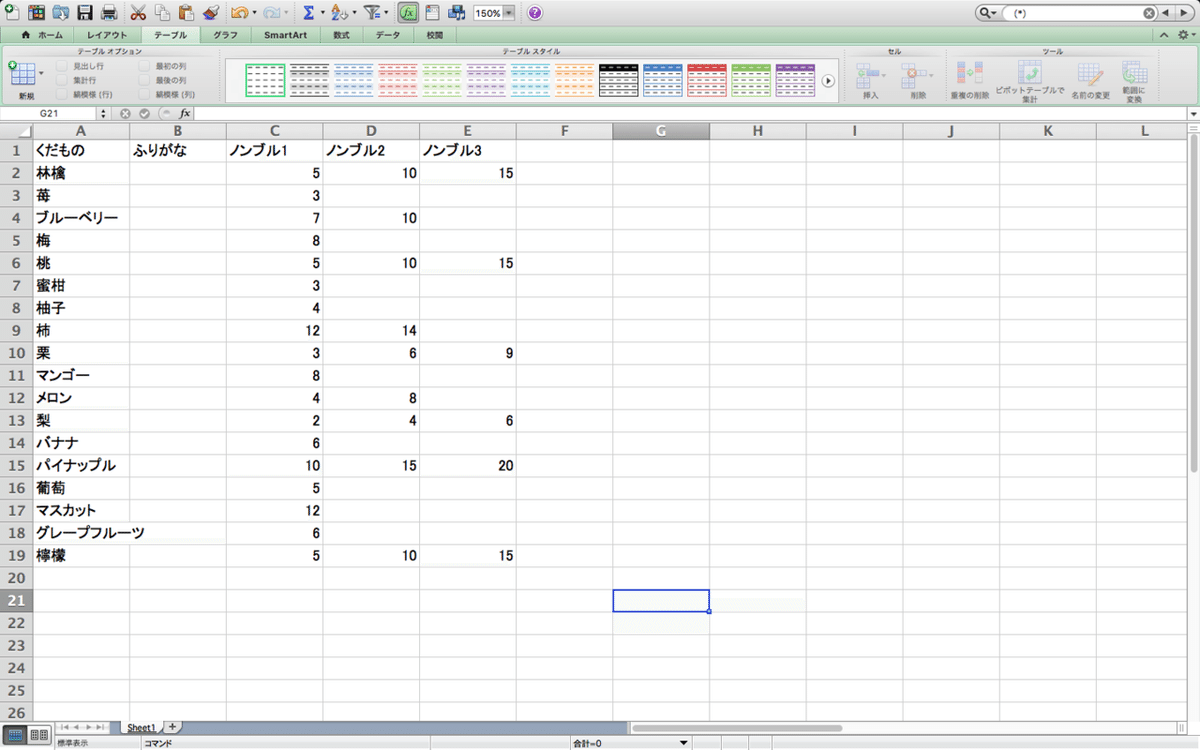Click Insert cells icon in Cells group
Image resolution: width=1200 pixels, height=750 pixels.
tap(867, 74)
